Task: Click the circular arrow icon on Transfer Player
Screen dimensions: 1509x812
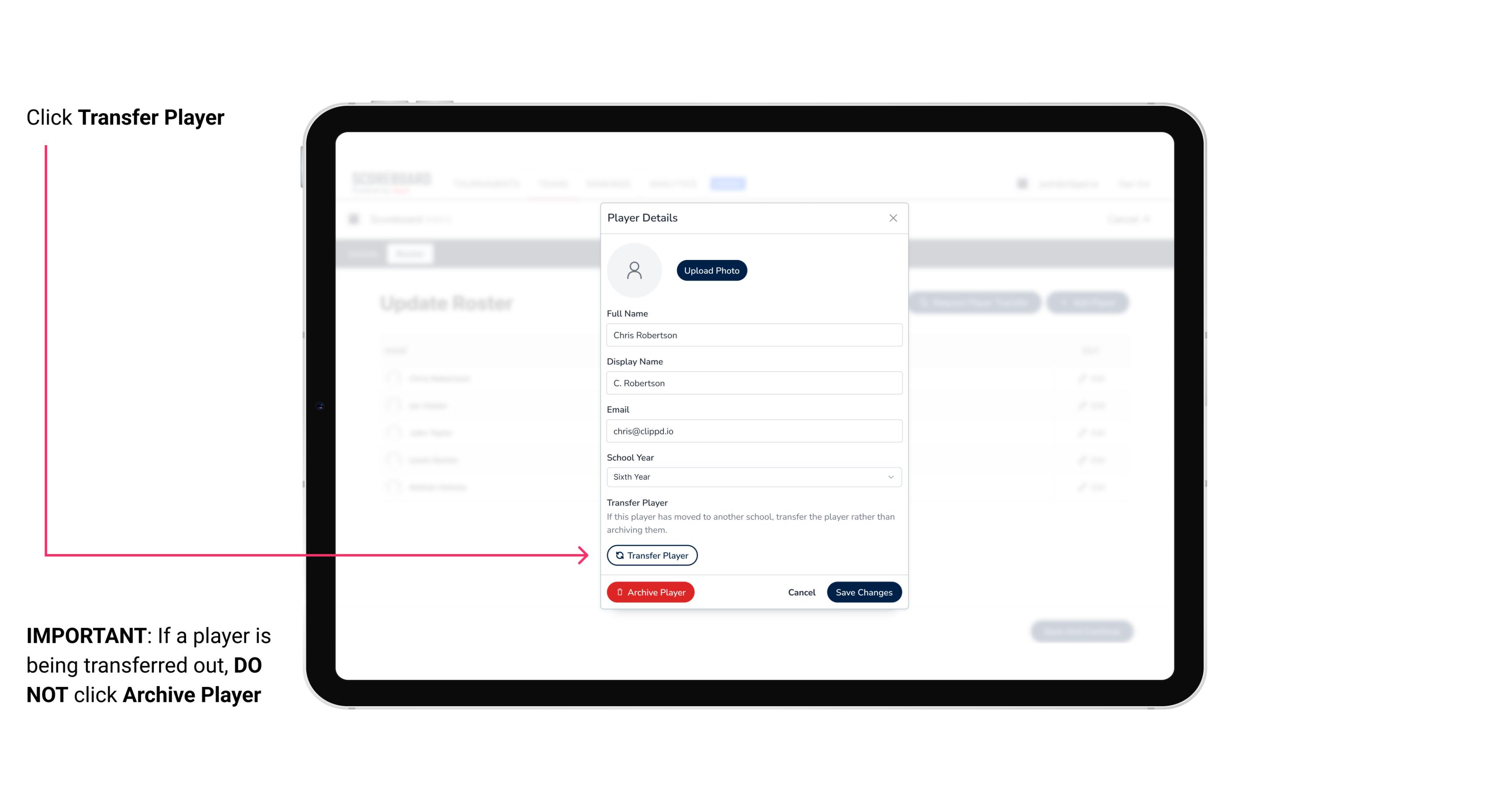Action: [x=618, y=555]
